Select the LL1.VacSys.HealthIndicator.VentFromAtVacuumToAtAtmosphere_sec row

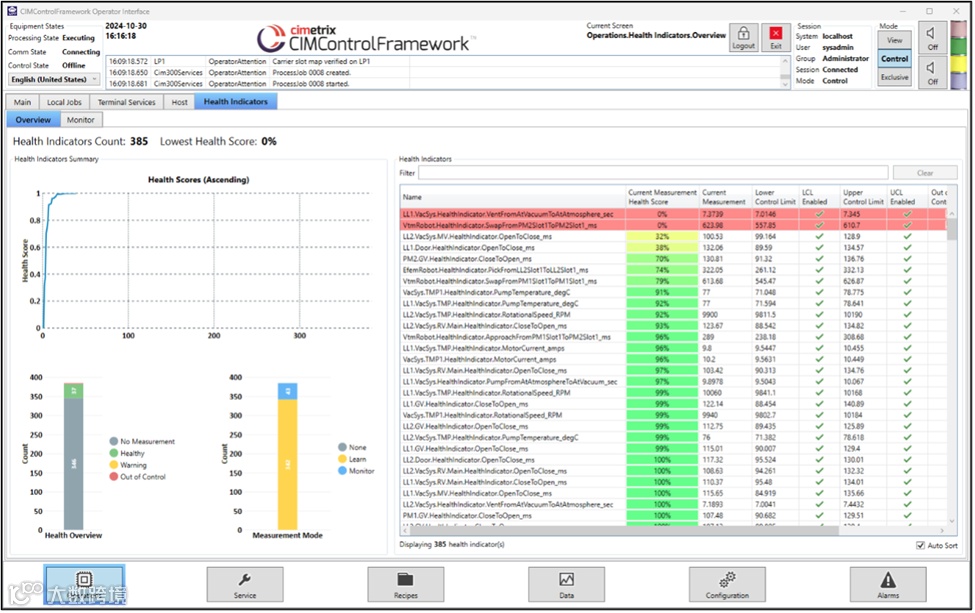coord(673,214)
